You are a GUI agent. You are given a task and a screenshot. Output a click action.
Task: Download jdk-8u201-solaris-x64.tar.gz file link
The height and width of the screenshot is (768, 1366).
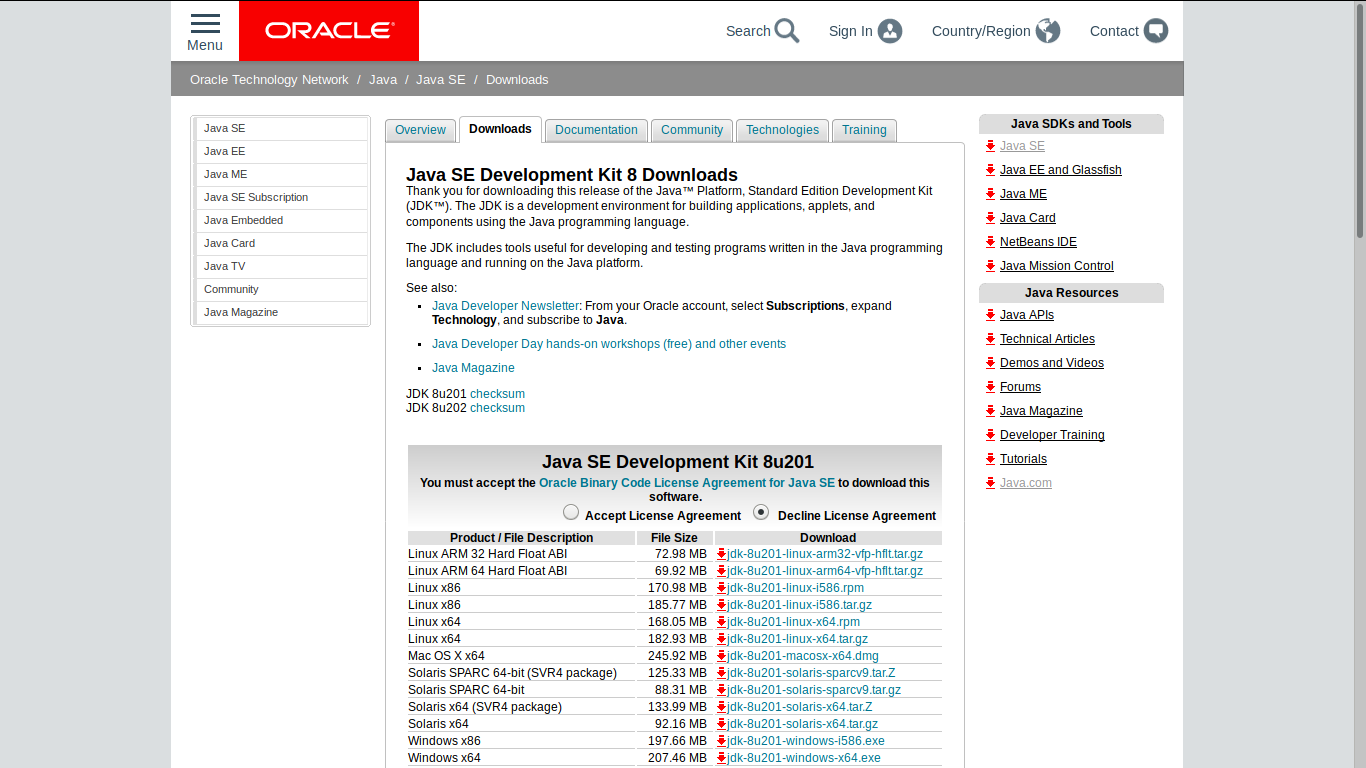[x=803, y=724]
